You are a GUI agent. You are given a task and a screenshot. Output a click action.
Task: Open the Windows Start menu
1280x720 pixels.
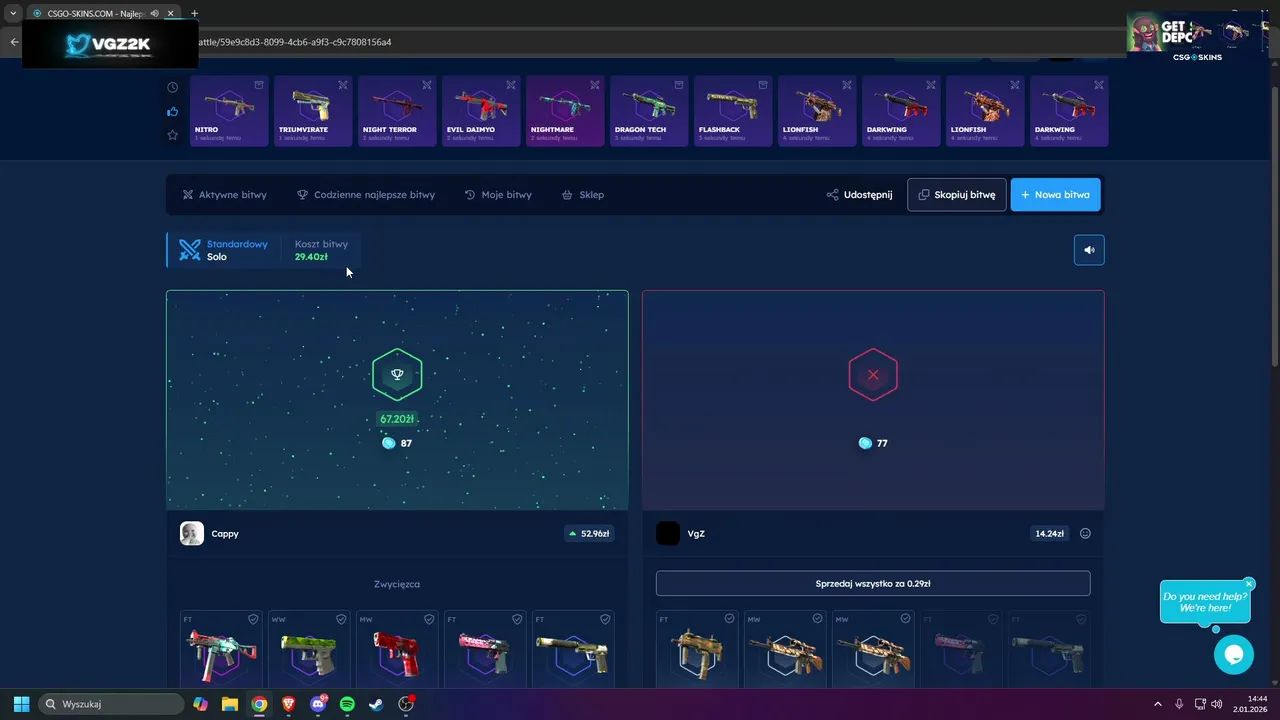(x=21, y=704)
